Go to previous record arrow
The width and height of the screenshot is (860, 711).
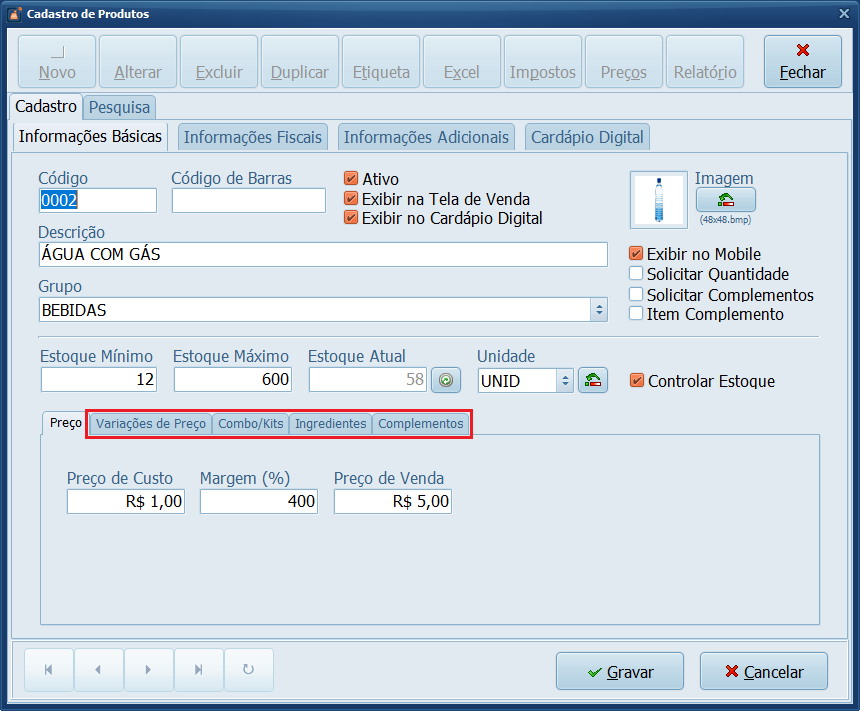[98, 670]
